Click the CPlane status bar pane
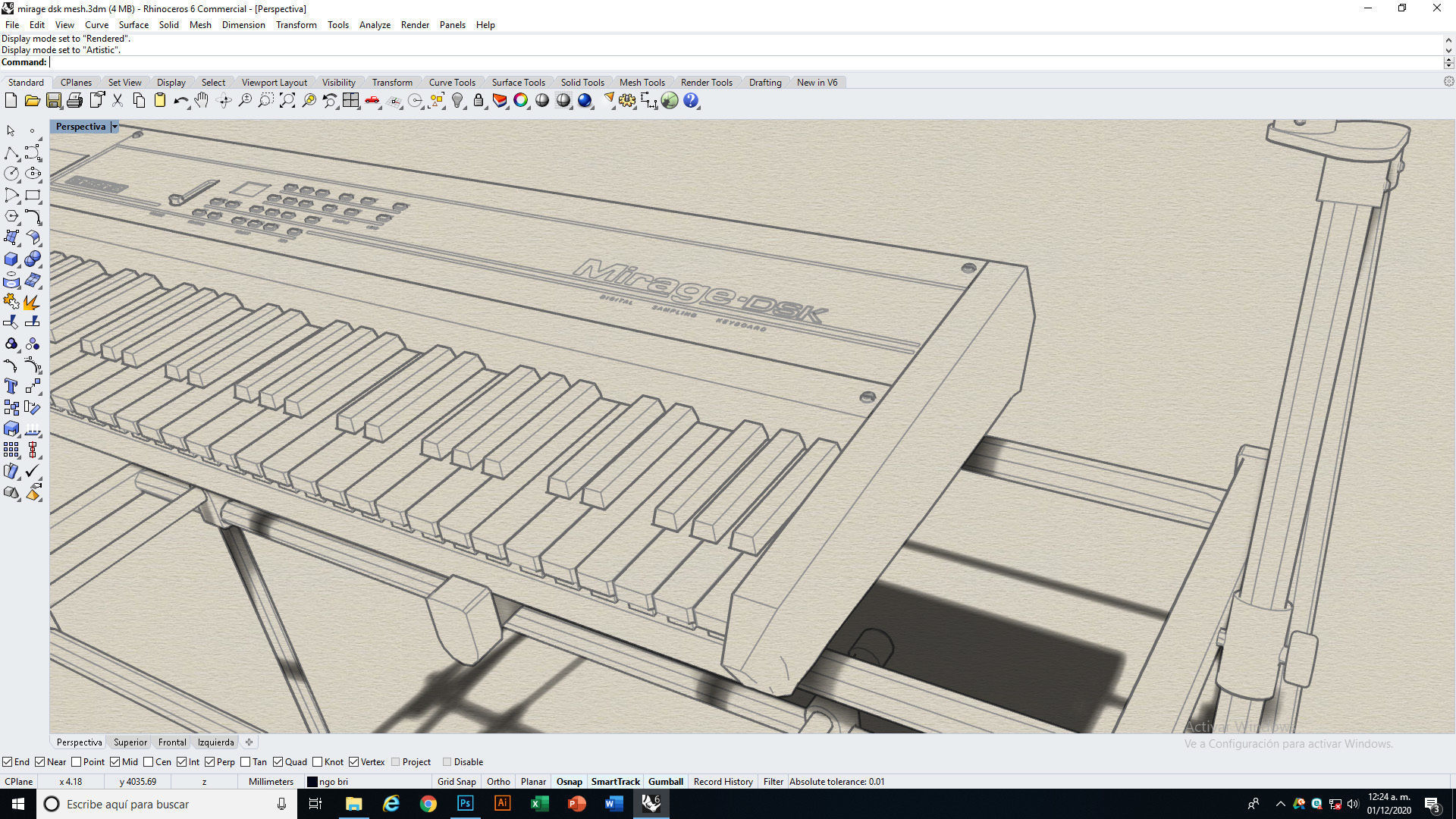This screenshot has width=1456, height=819. point(19,782)
